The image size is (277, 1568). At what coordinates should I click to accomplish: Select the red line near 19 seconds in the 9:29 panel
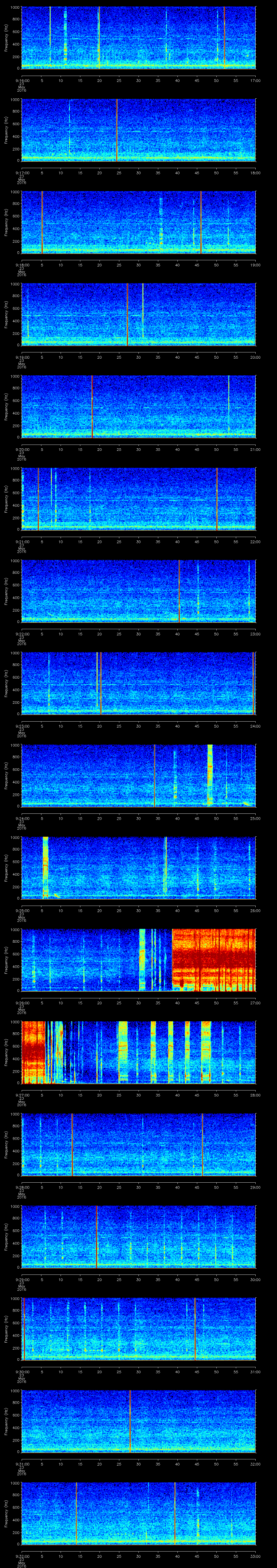click(x=97, y=1236)
